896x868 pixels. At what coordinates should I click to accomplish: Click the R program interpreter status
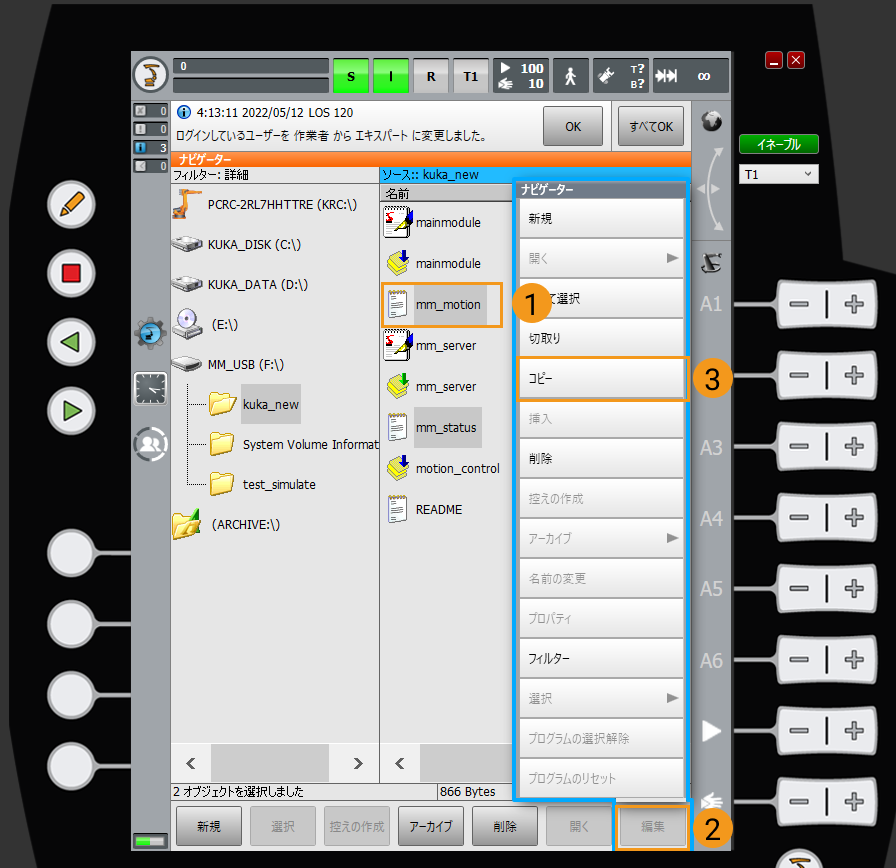point(431,75)
